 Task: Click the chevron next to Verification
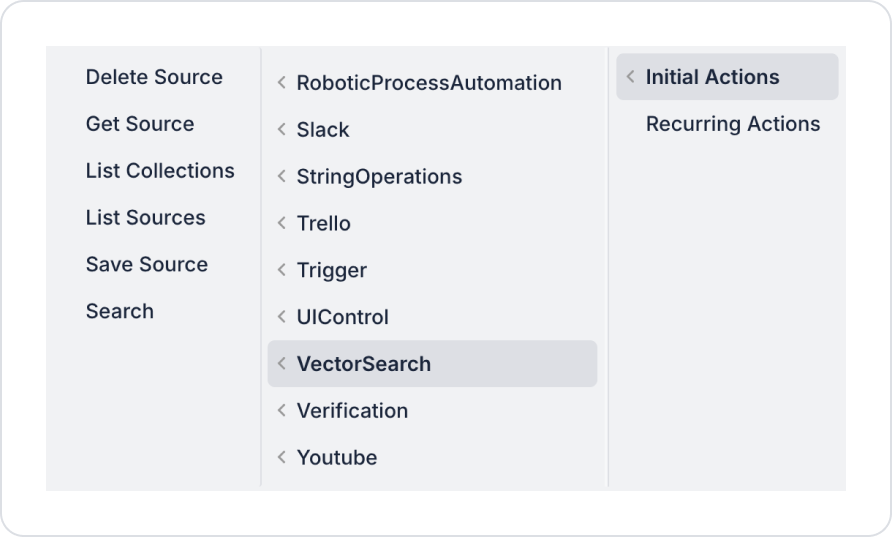point(282,411)
